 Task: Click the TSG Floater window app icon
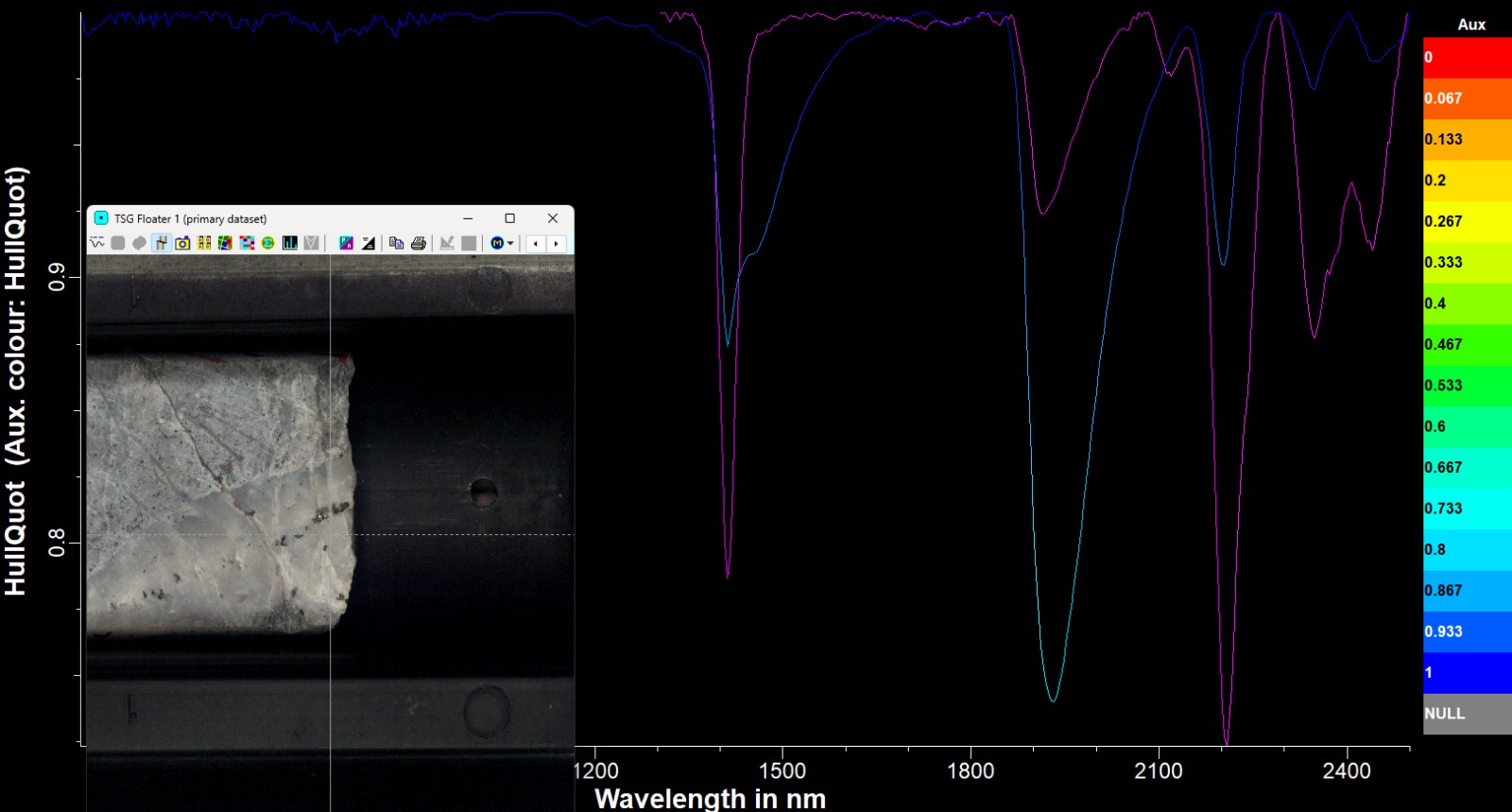tap(101, 218)
